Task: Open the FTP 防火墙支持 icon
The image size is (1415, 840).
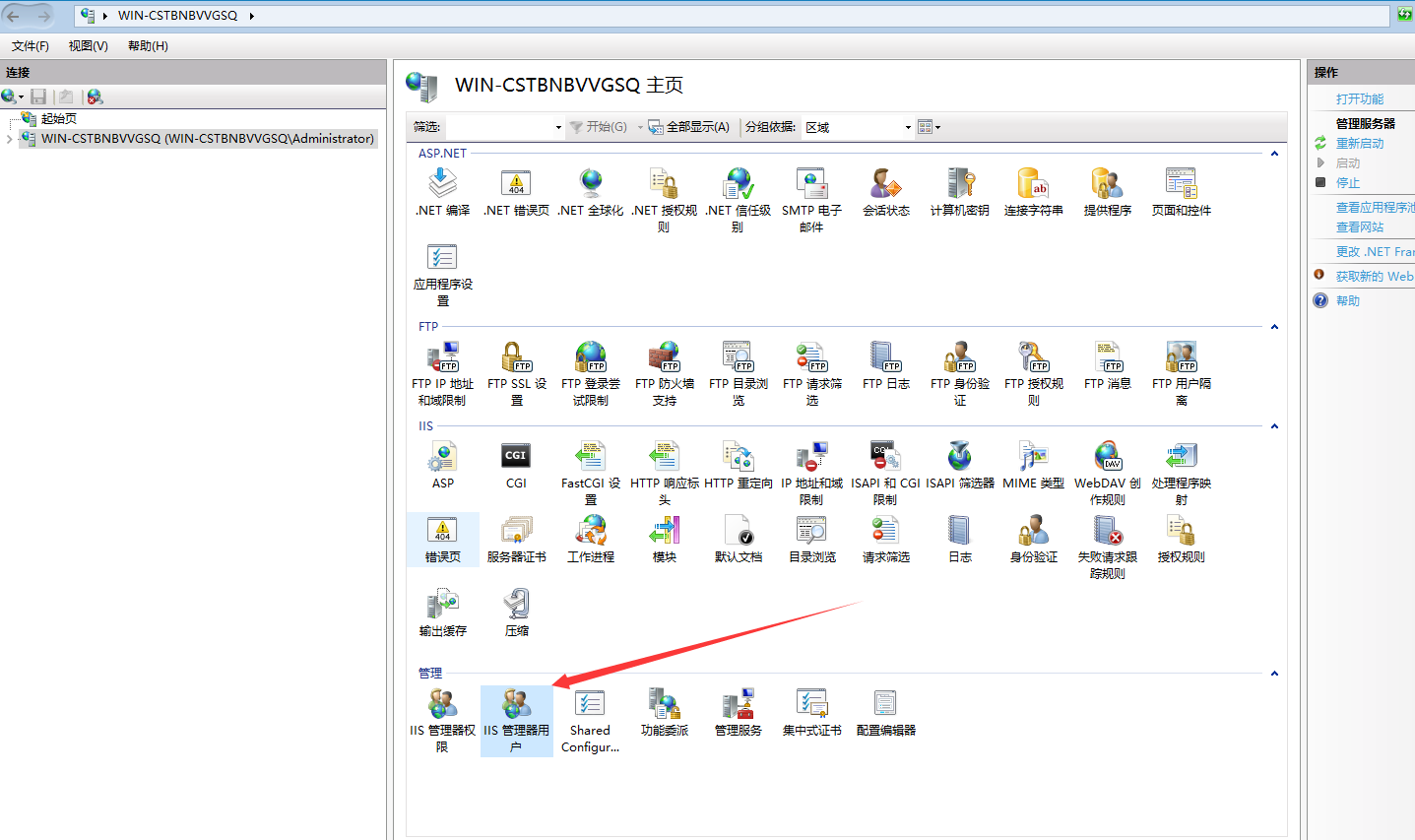Action: [x=665, y=373]
